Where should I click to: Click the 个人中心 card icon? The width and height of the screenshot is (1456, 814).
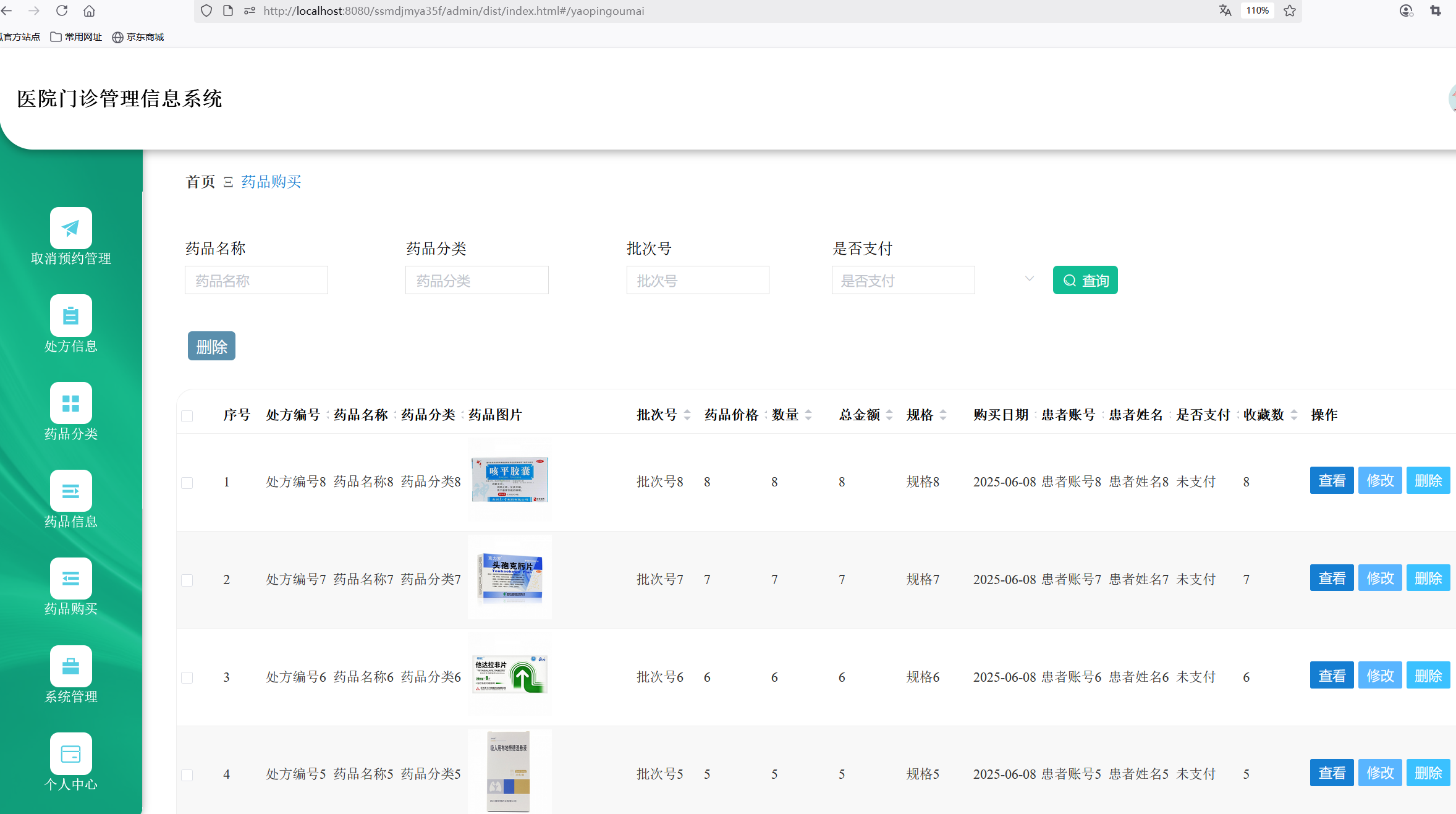point(71,754)
